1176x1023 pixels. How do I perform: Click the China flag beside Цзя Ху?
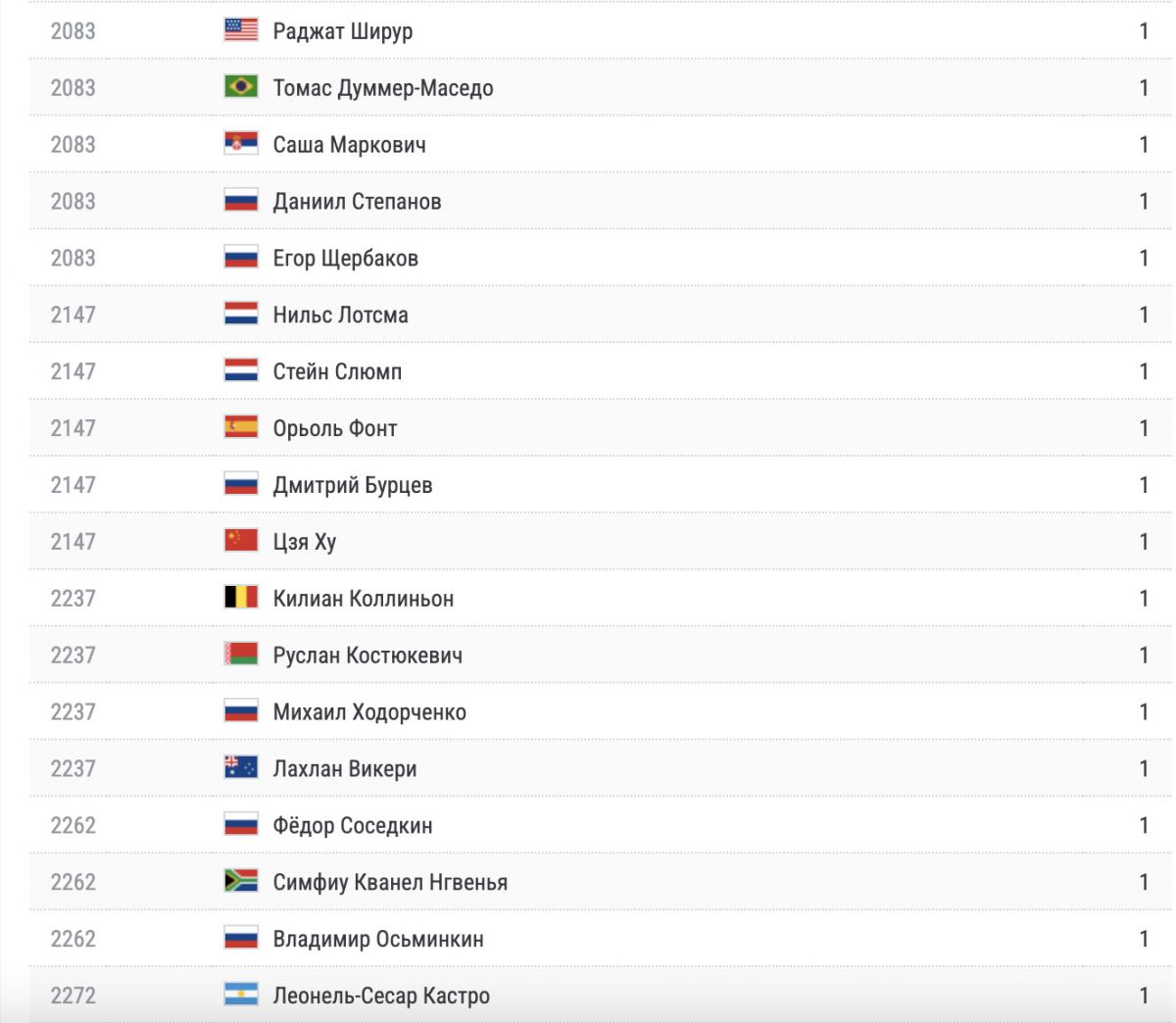point(241,541)
